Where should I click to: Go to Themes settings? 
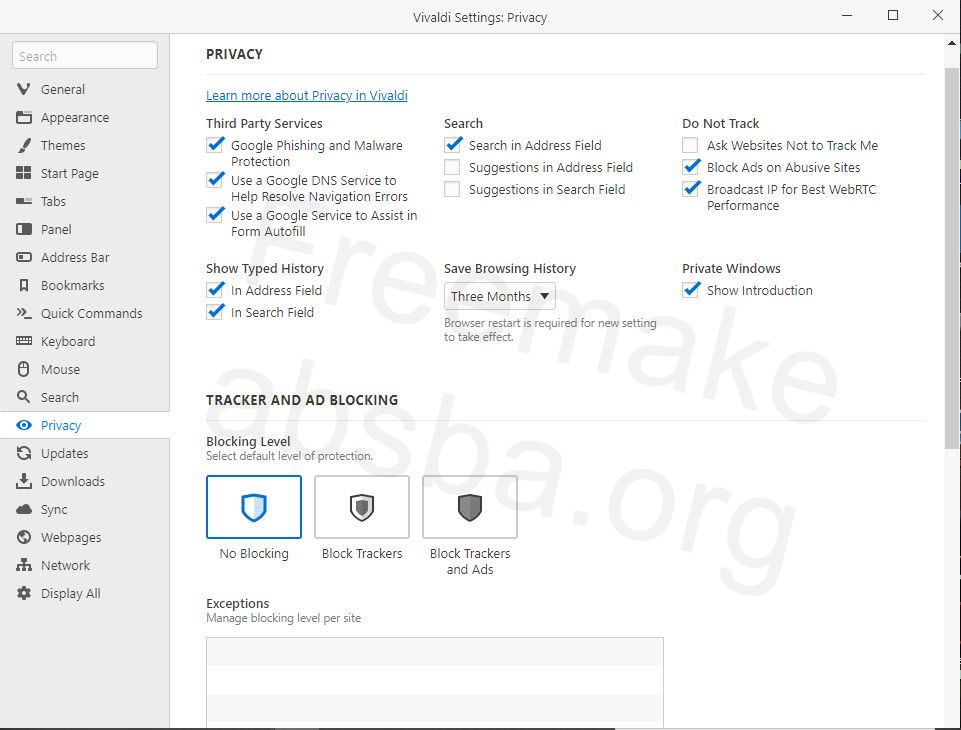coord(63,145)
